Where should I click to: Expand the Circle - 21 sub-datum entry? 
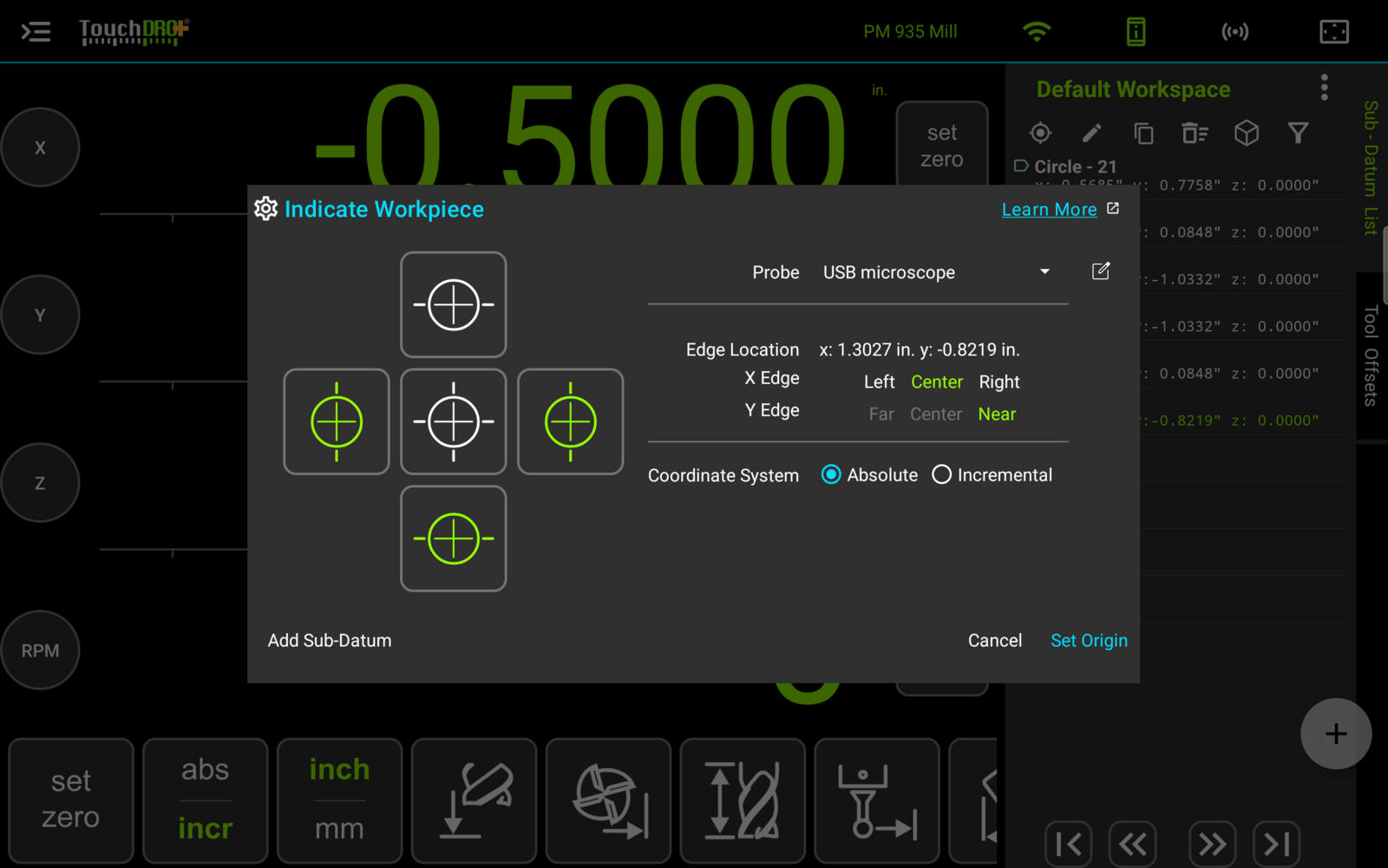coord(1066,166)
